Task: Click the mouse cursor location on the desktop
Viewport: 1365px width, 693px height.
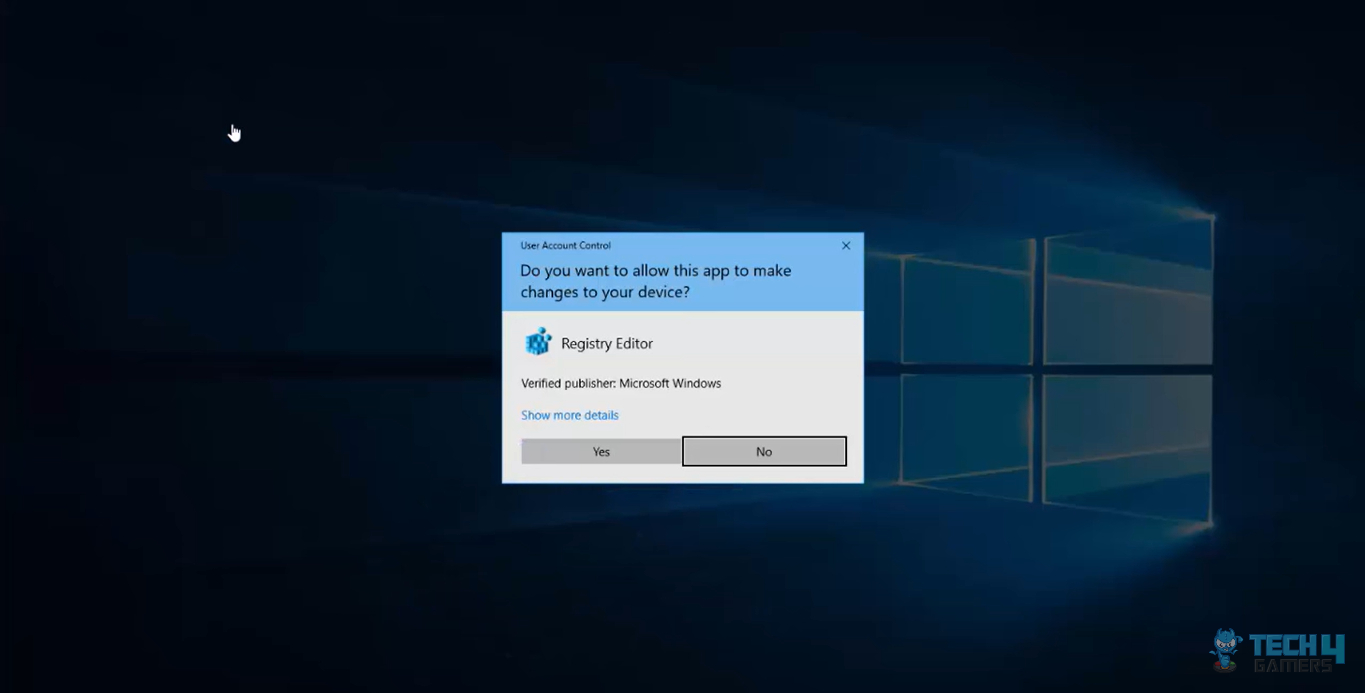Action: click(234, 131)
